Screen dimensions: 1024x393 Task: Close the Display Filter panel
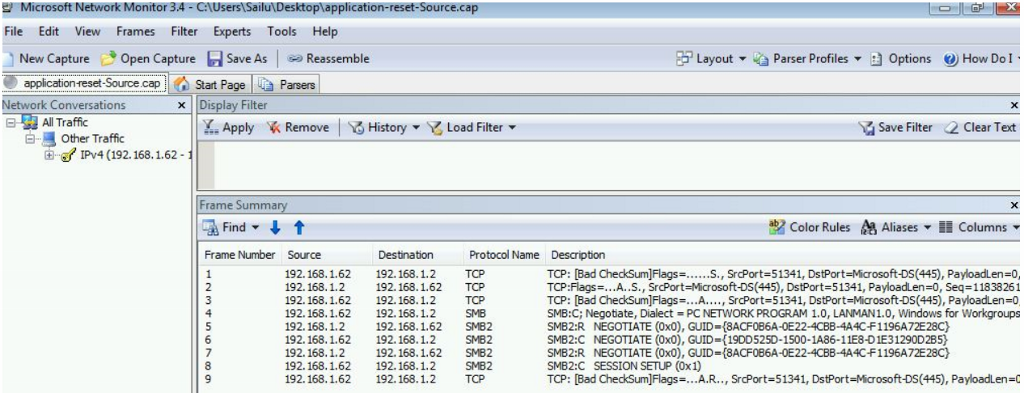[x=1014, y=105]
